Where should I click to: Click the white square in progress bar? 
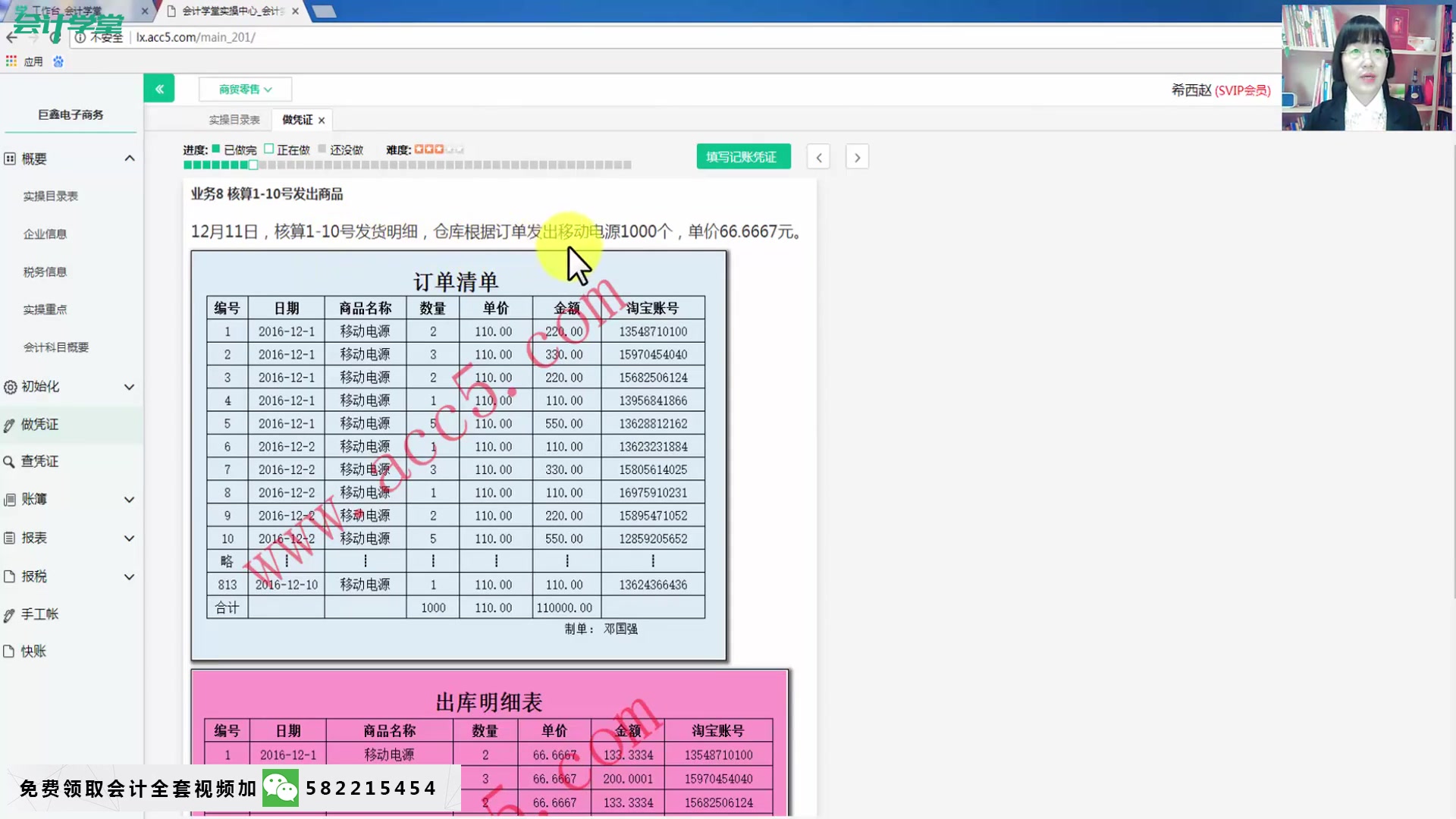(253, 165)
